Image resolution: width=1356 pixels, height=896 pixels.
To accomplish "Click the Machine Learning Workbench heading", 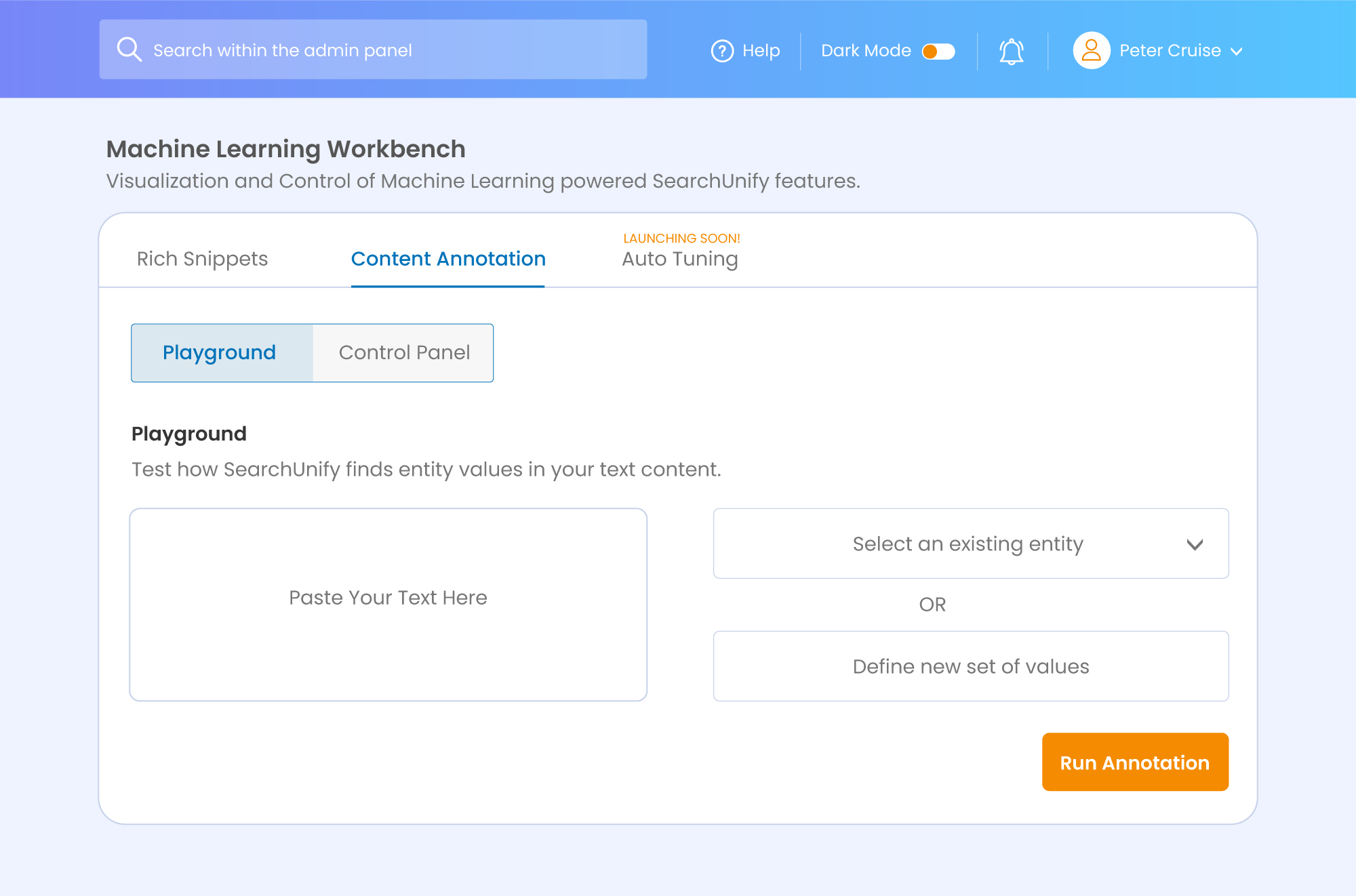I will coord(285,149).
